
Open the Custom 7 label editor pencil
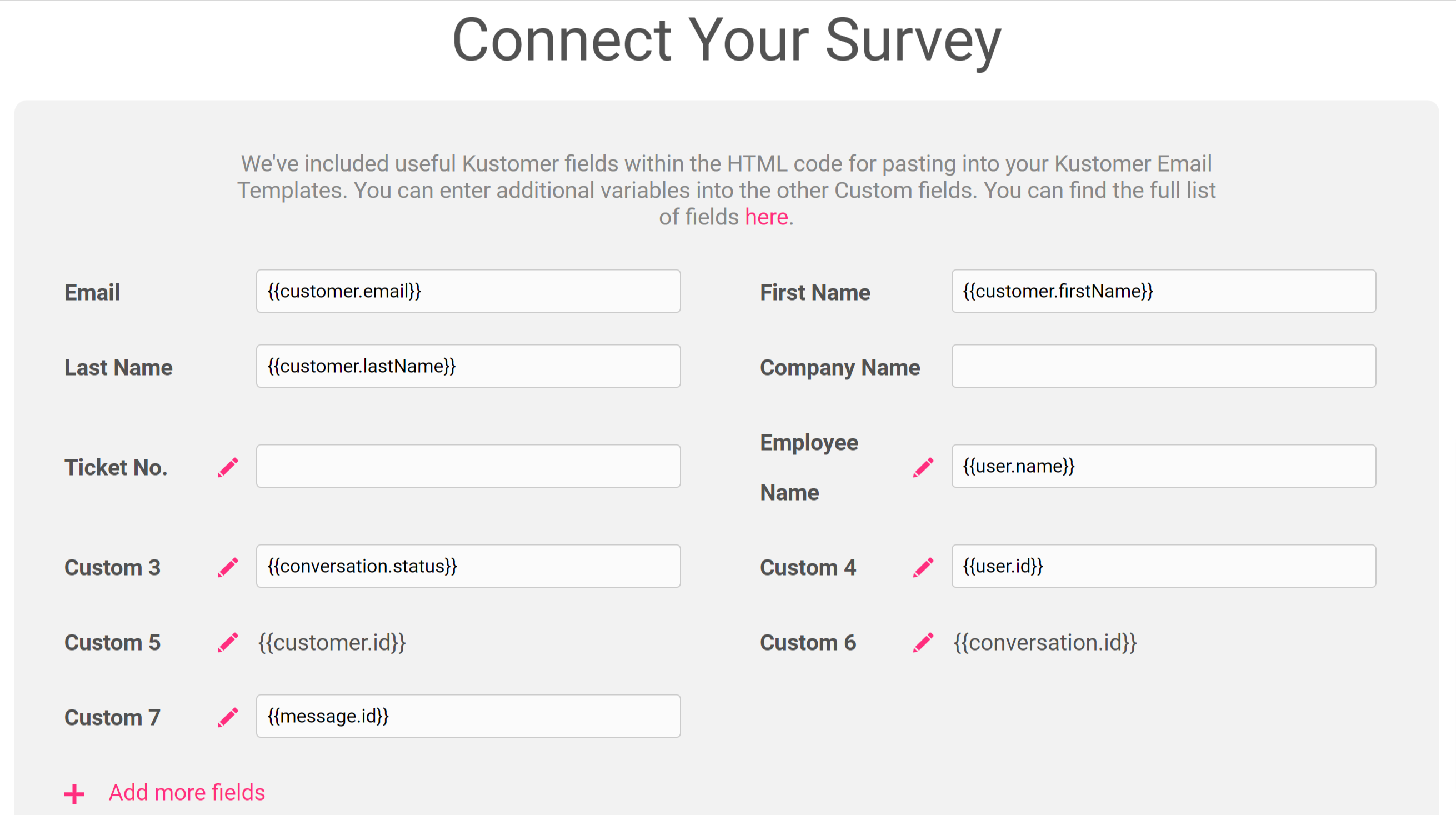click(x=228, y=717)
